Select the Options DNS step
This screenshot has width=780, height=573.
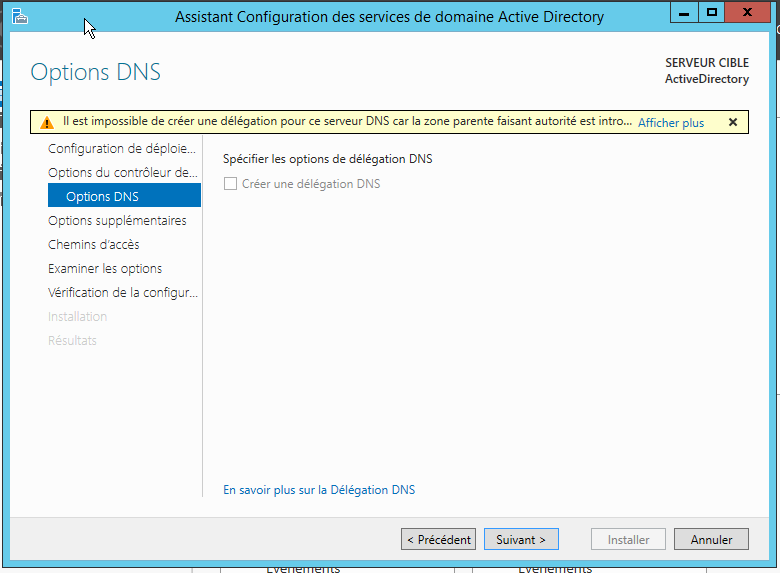[124, 195]
